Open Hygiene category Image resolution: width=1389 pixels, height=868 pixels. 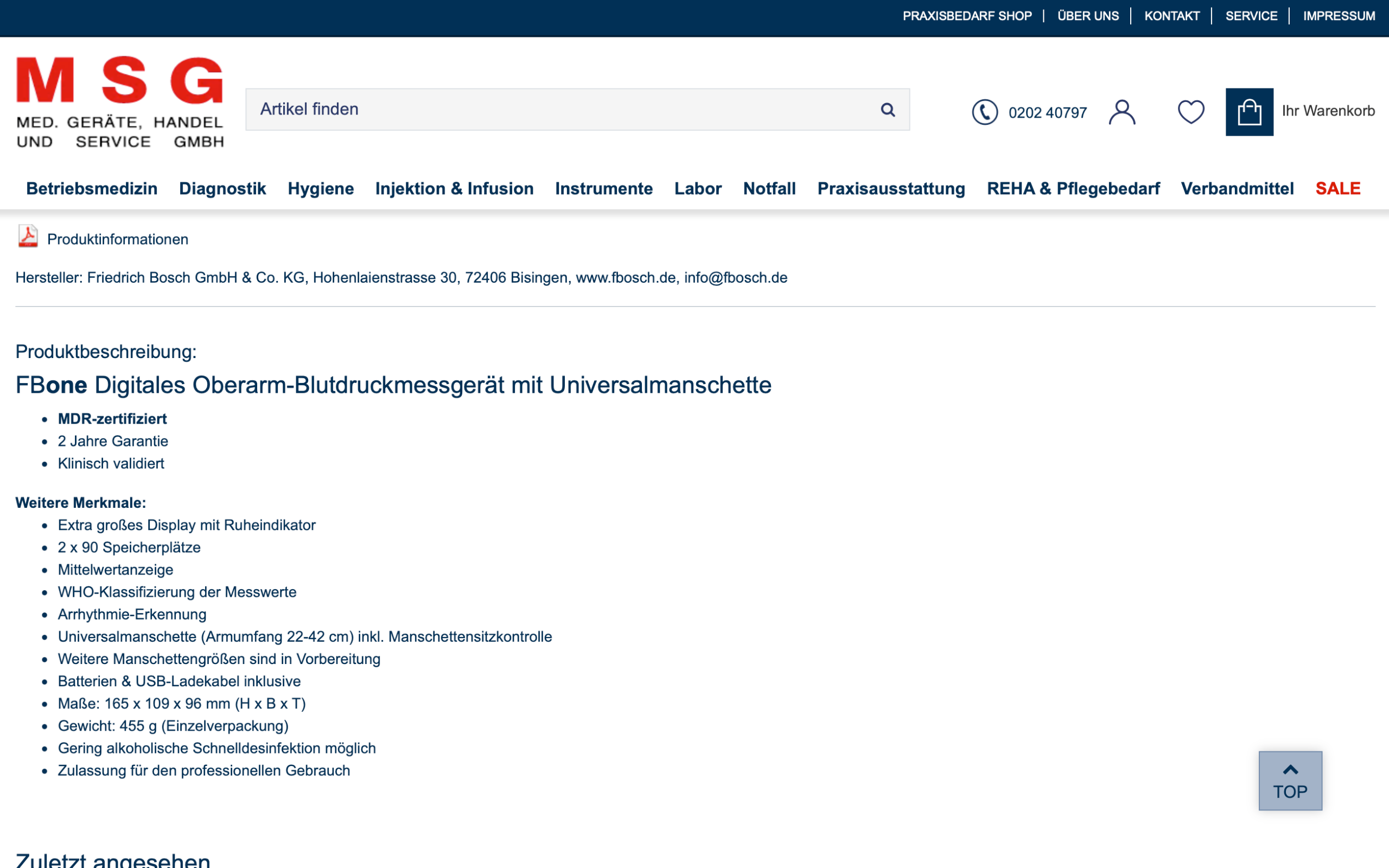pos(321,189)
